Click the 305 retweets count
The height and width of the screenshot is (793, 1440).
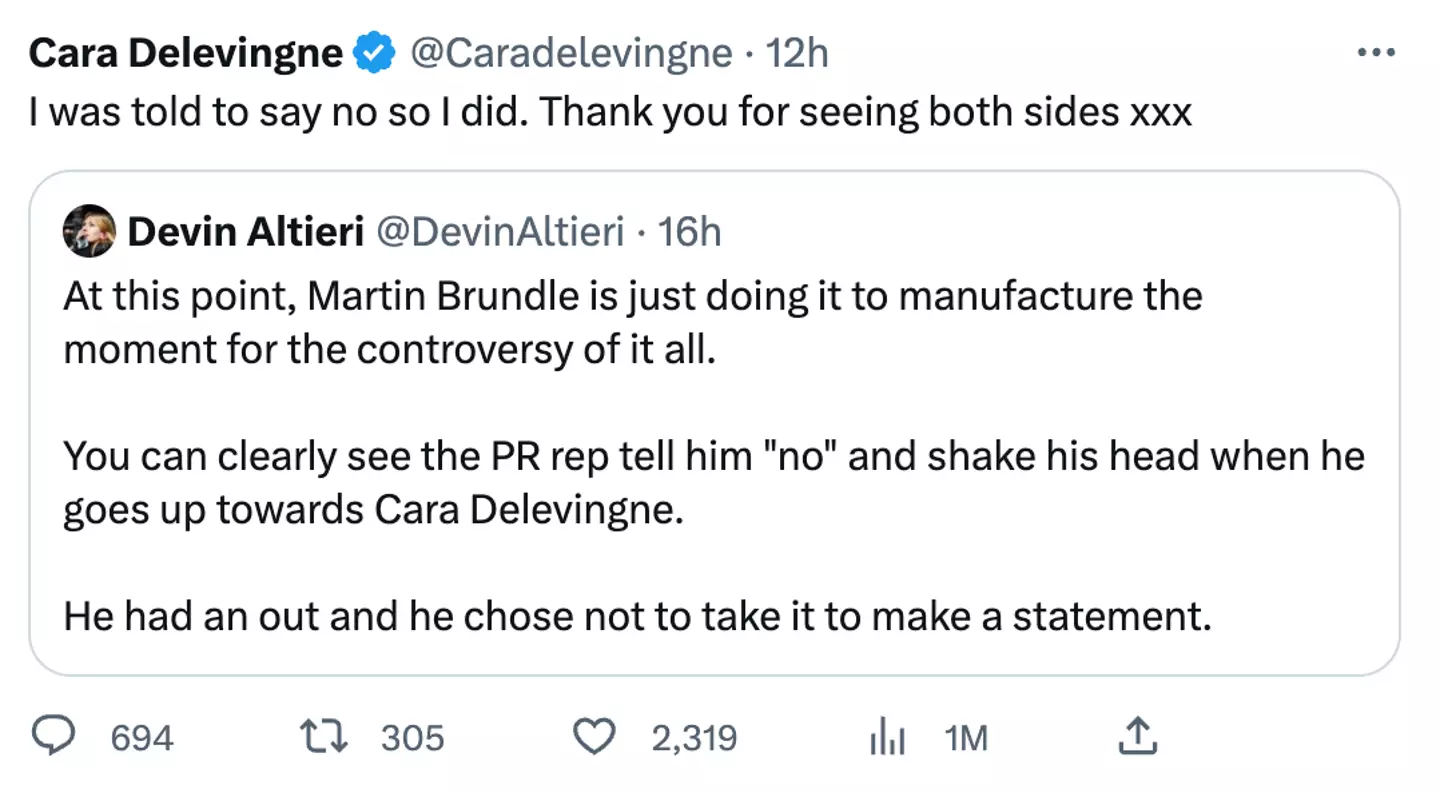tap(412, 739)
